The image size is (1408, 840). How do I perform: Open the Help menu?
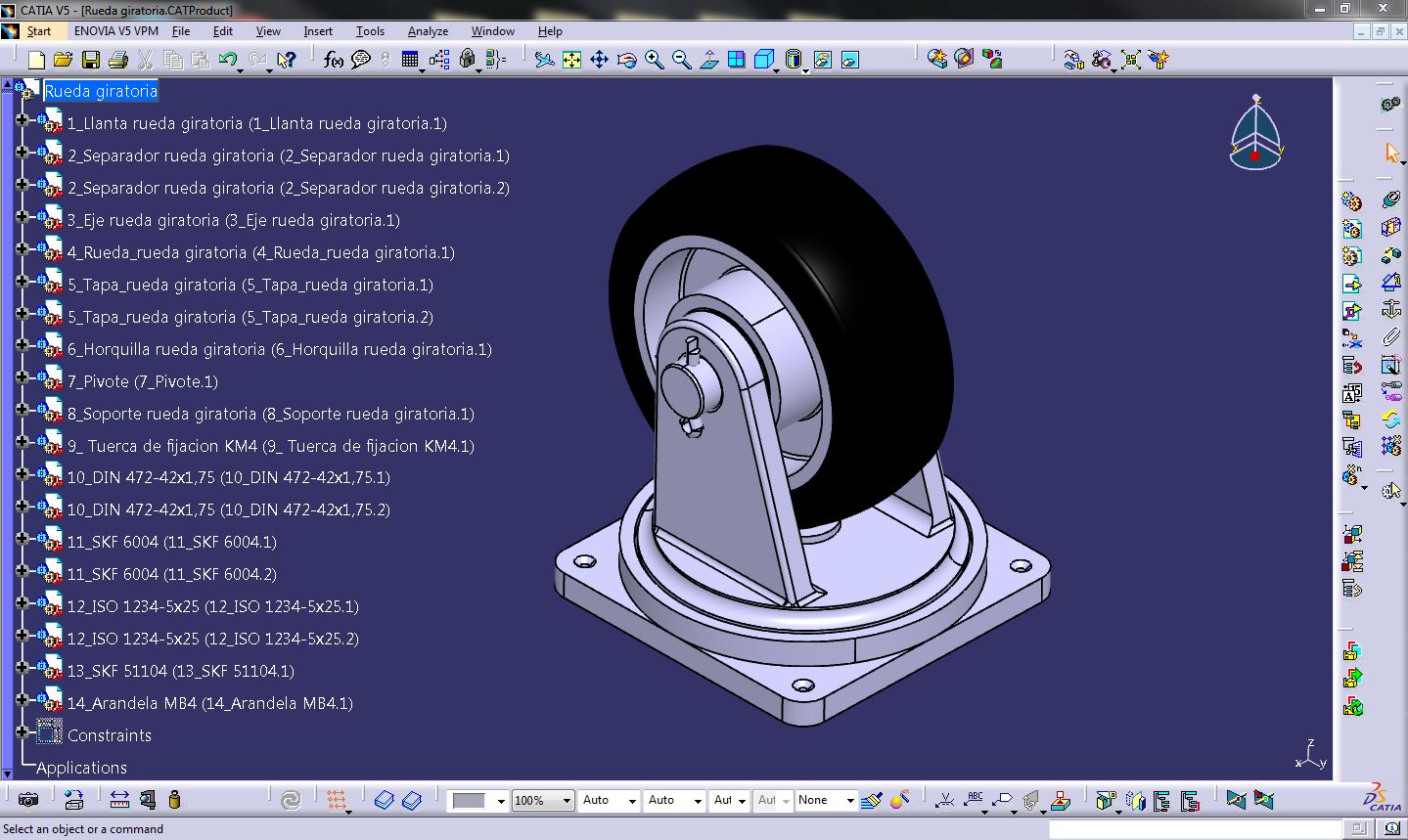tap(550, 30)
